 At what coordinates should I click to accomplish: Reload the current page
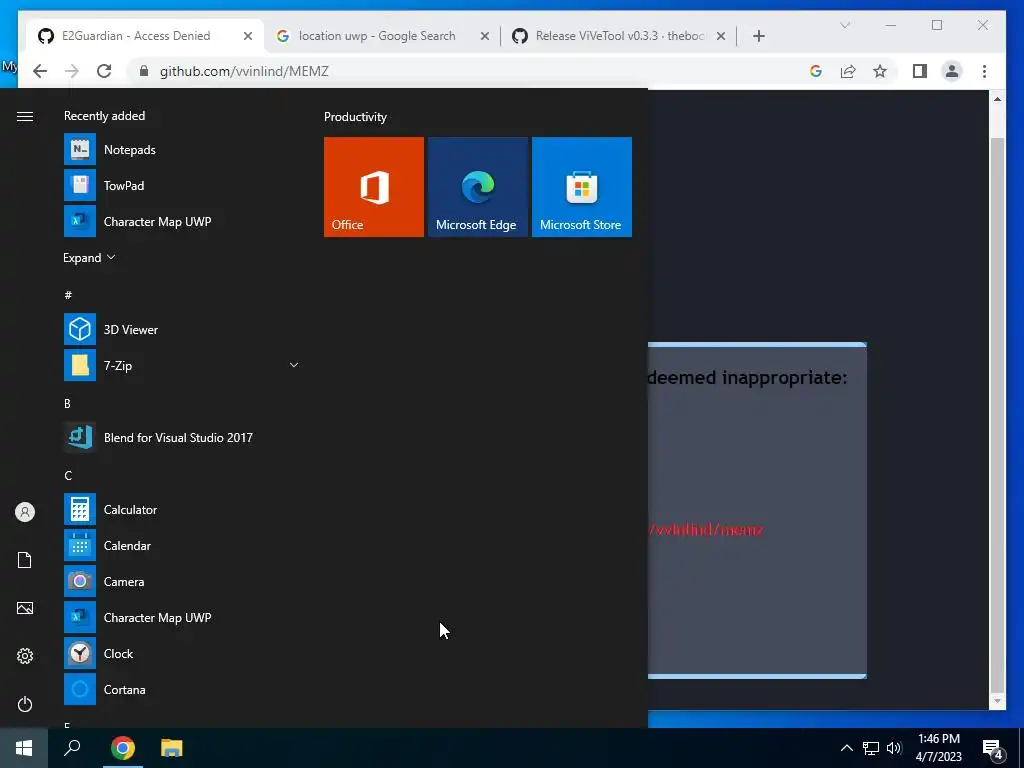tap(104, 71)
